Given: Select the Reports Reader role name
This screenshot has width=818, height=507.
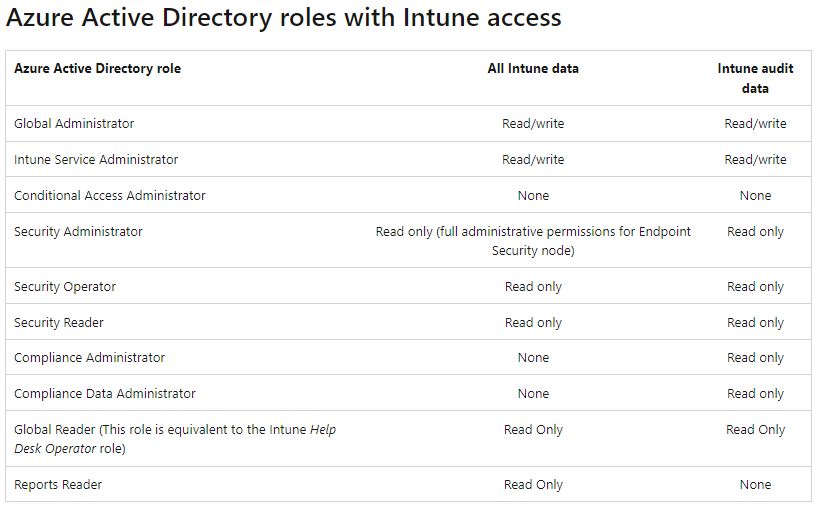Looking at the screenshot, I should coord(58,485).
